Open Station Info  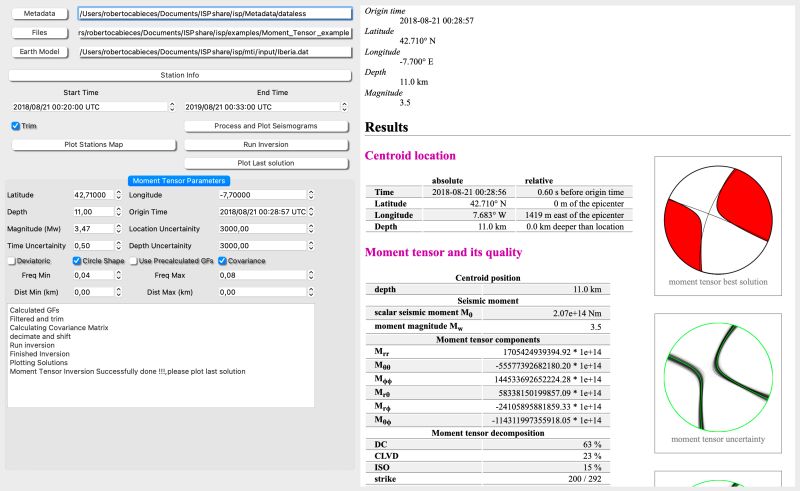(x=180, y=75)
